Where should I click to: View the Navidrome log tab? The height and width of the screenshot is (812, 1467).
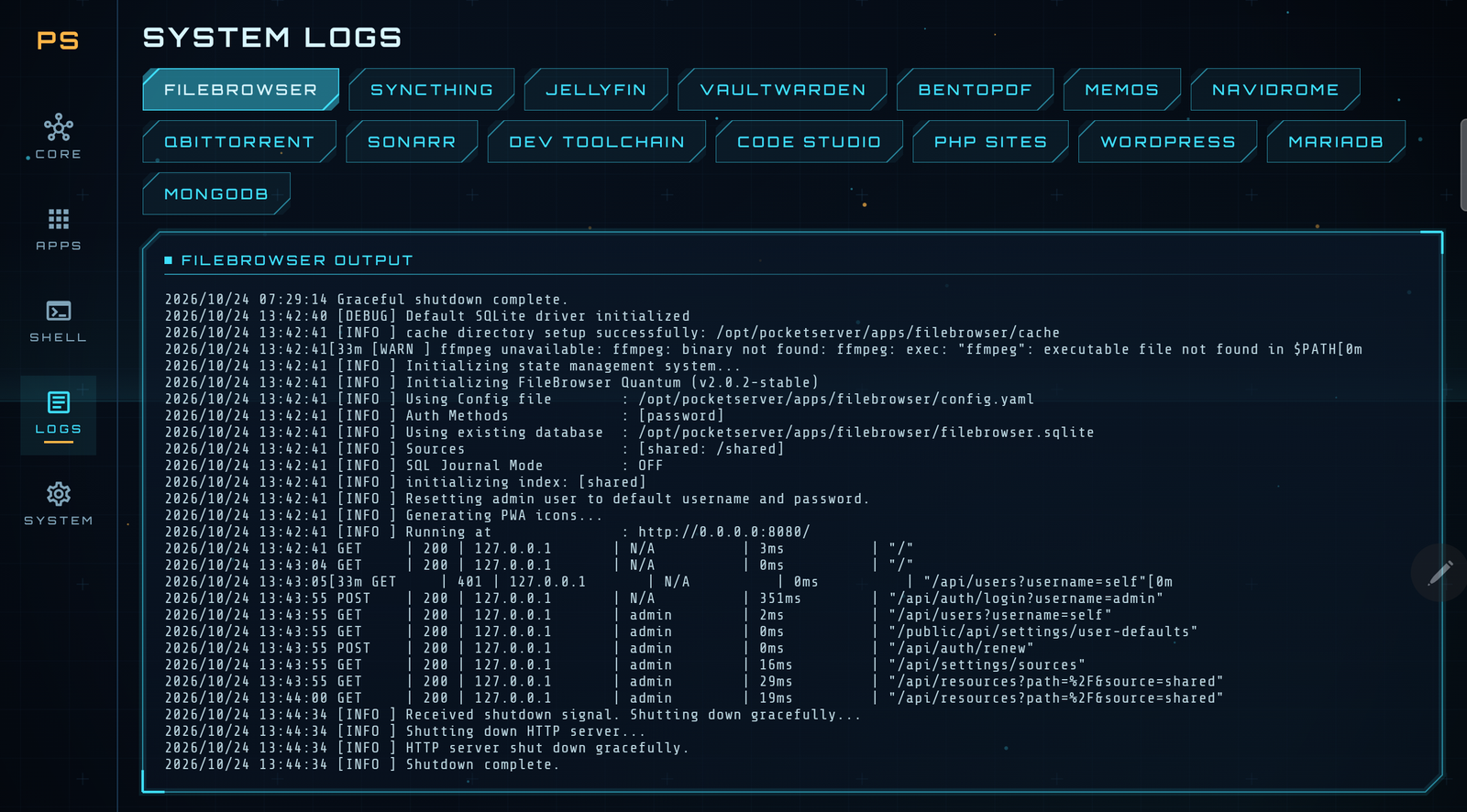tap(1275, 90)
